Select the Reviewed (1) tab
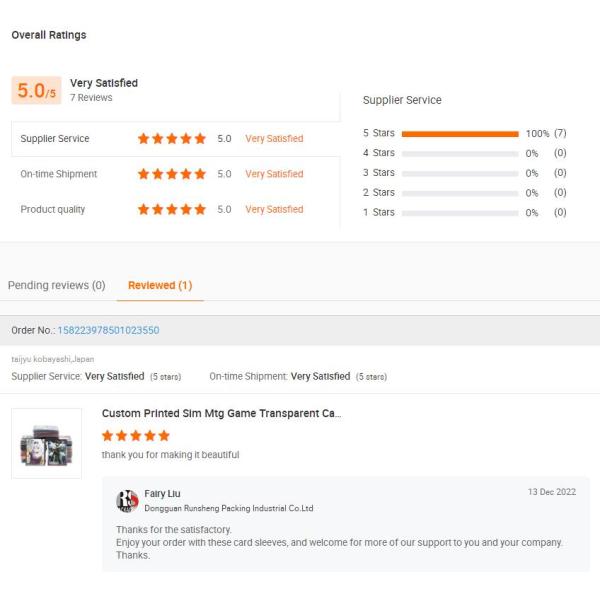The height and width of the screenshot is (600, 600). [160, 285]
